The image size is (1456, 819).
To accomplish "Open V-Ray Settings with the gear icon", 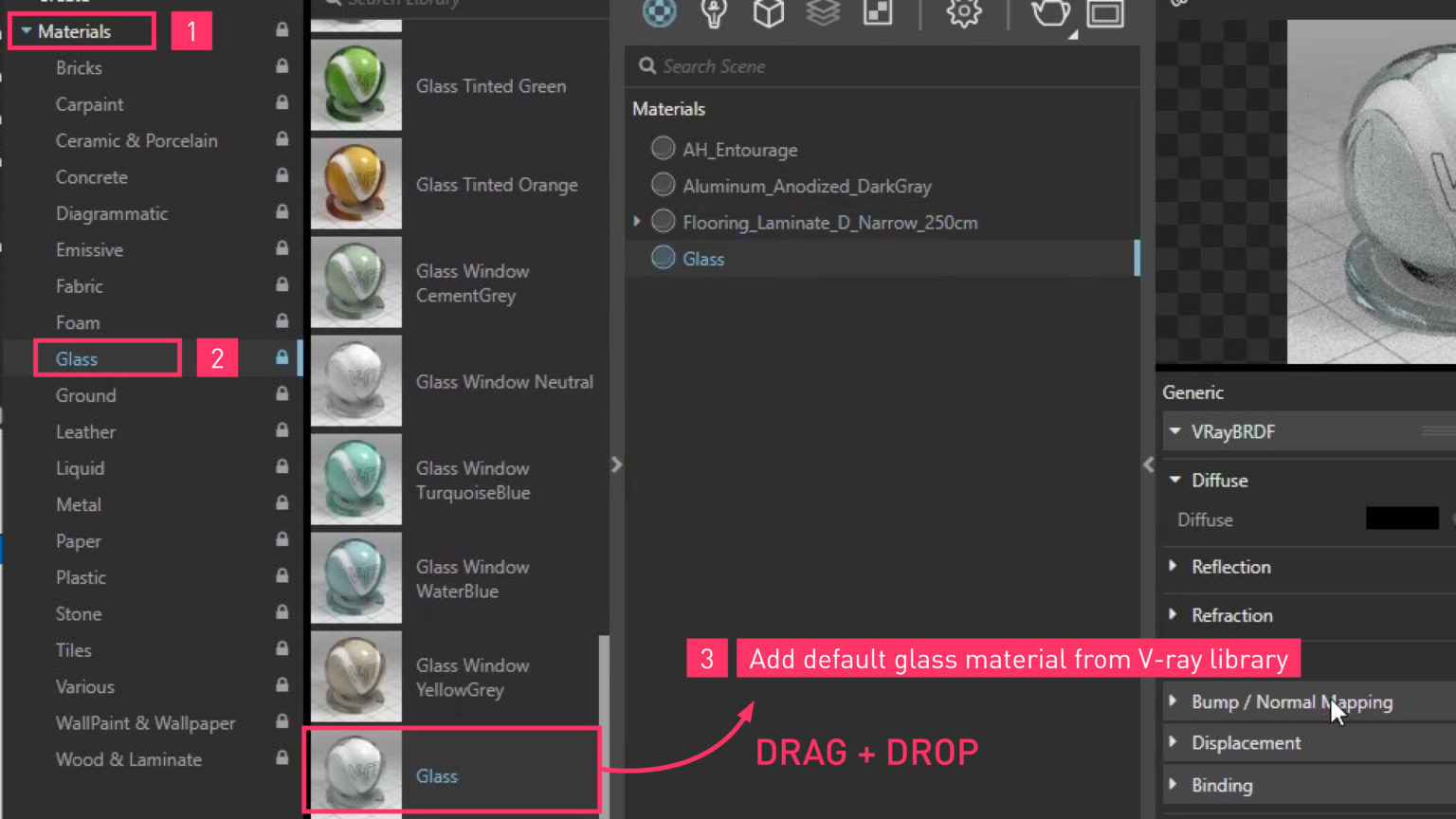I will [x=963, y=14].
